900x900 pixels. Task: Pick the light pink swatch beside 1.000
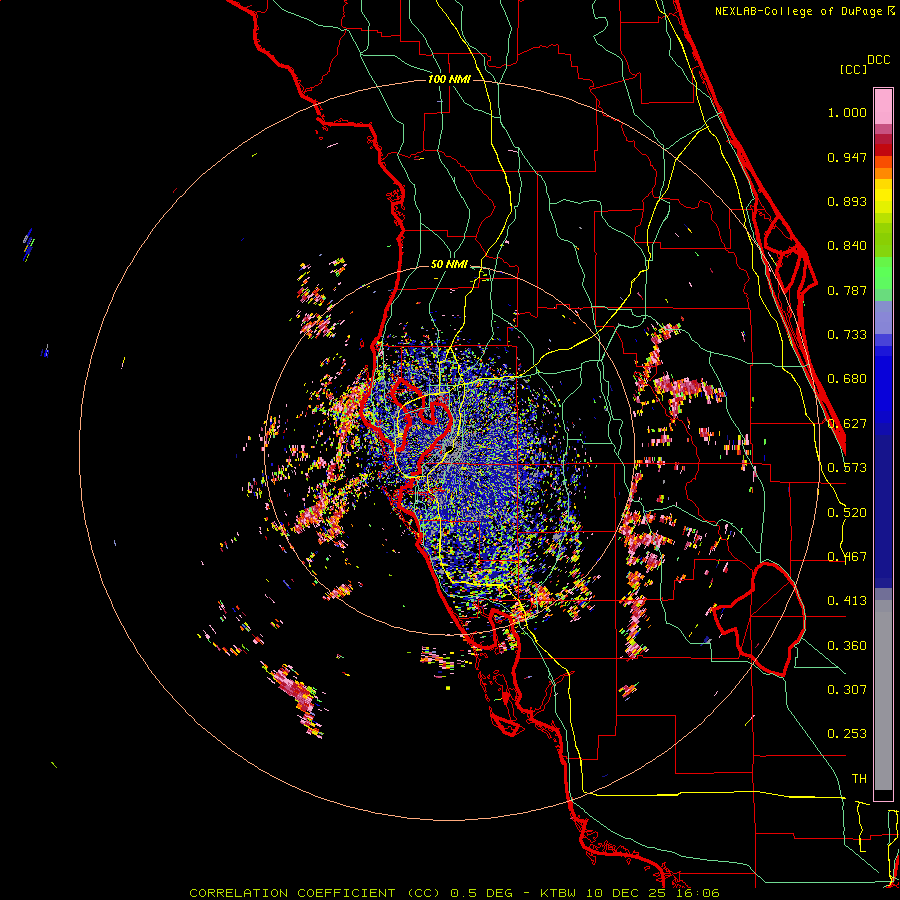point(883,107)
